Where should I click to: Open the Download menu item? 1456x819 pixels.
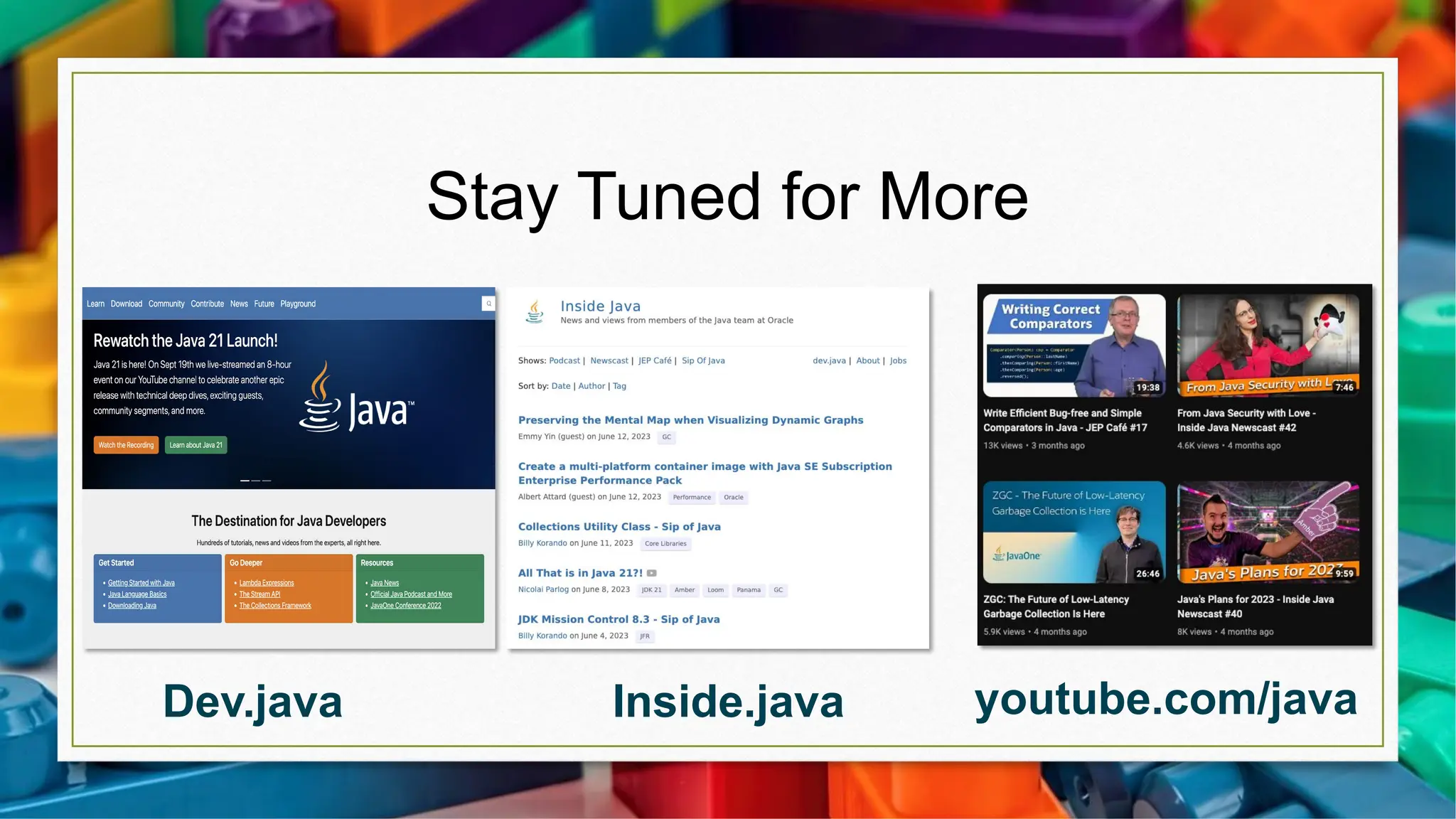[127, 304]
